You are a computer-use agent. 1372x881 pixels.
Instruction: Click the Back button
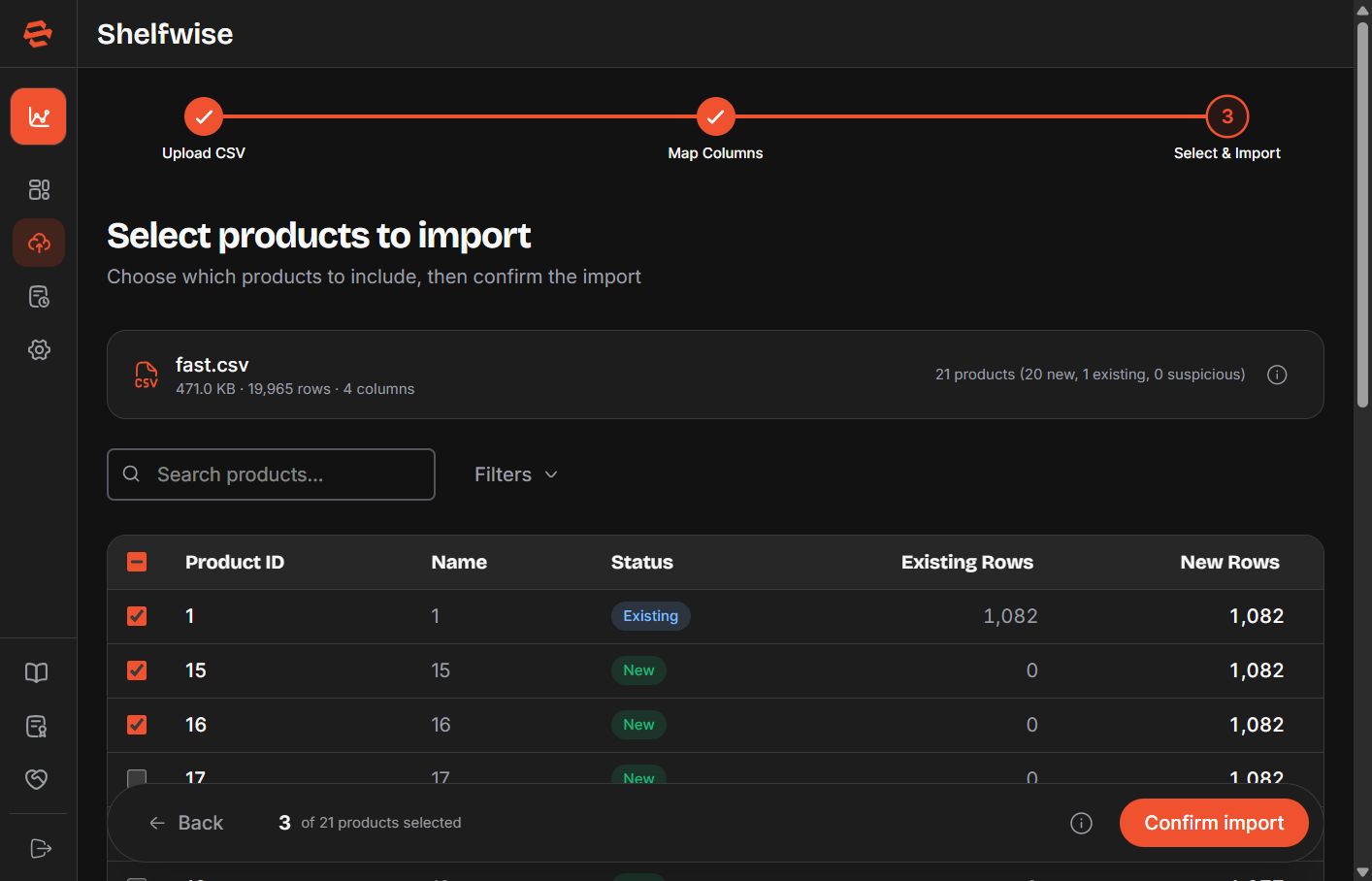point(185,823)
